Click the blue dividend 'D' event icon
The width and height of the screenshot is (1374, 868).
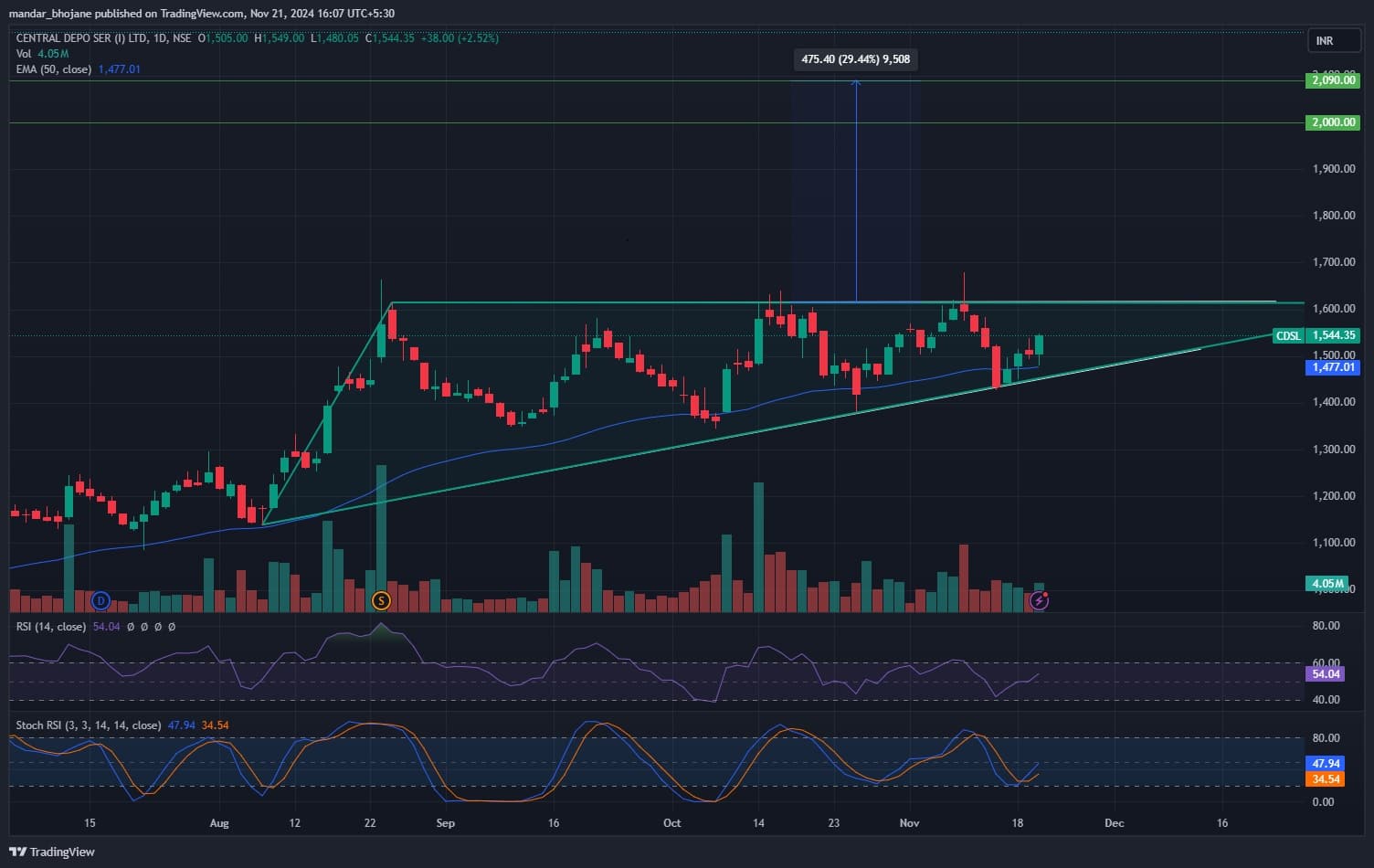(100, 600)
